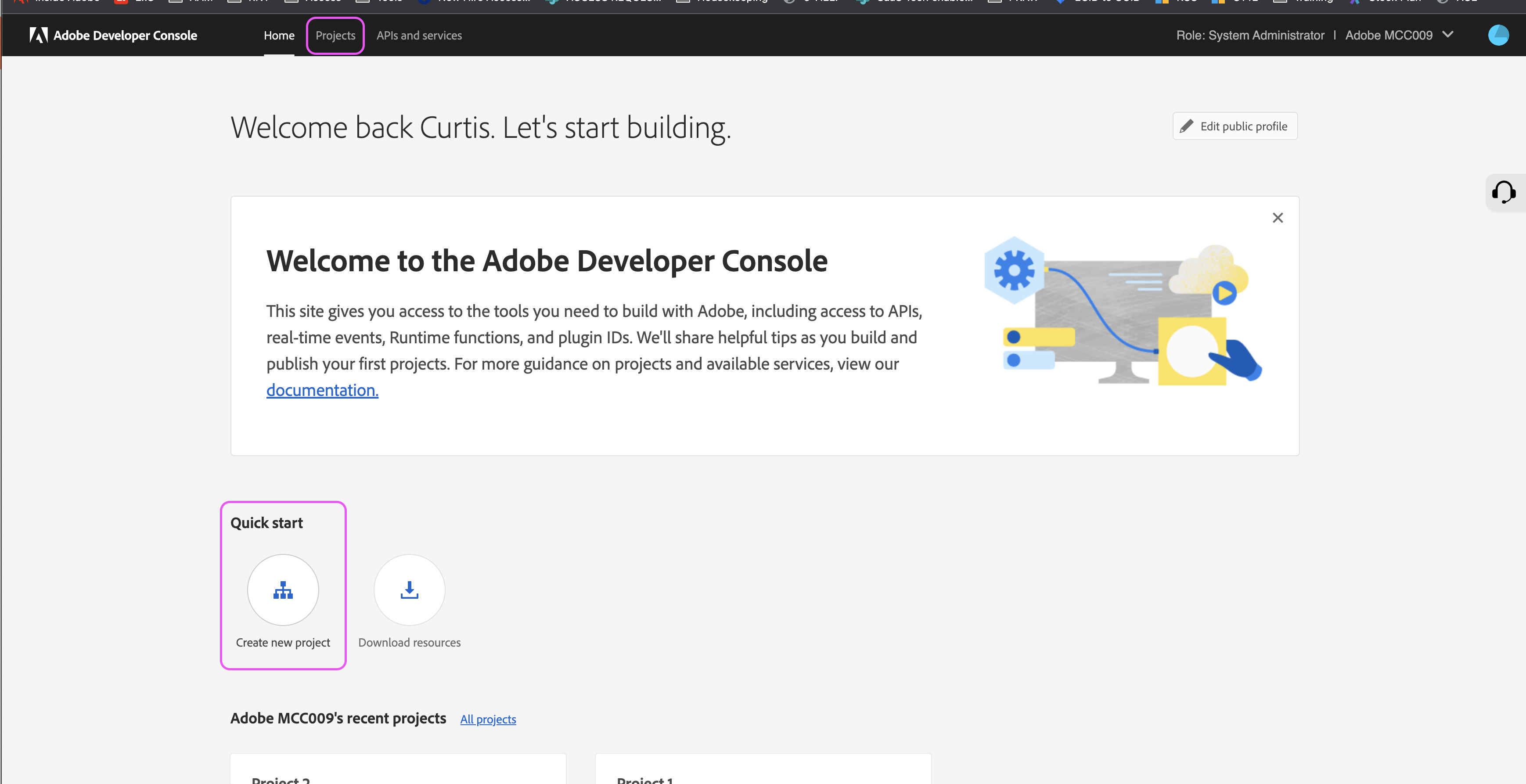Open the Project 2 card
The height and width of the screenshot is (784, 1526).
[397, 770]
